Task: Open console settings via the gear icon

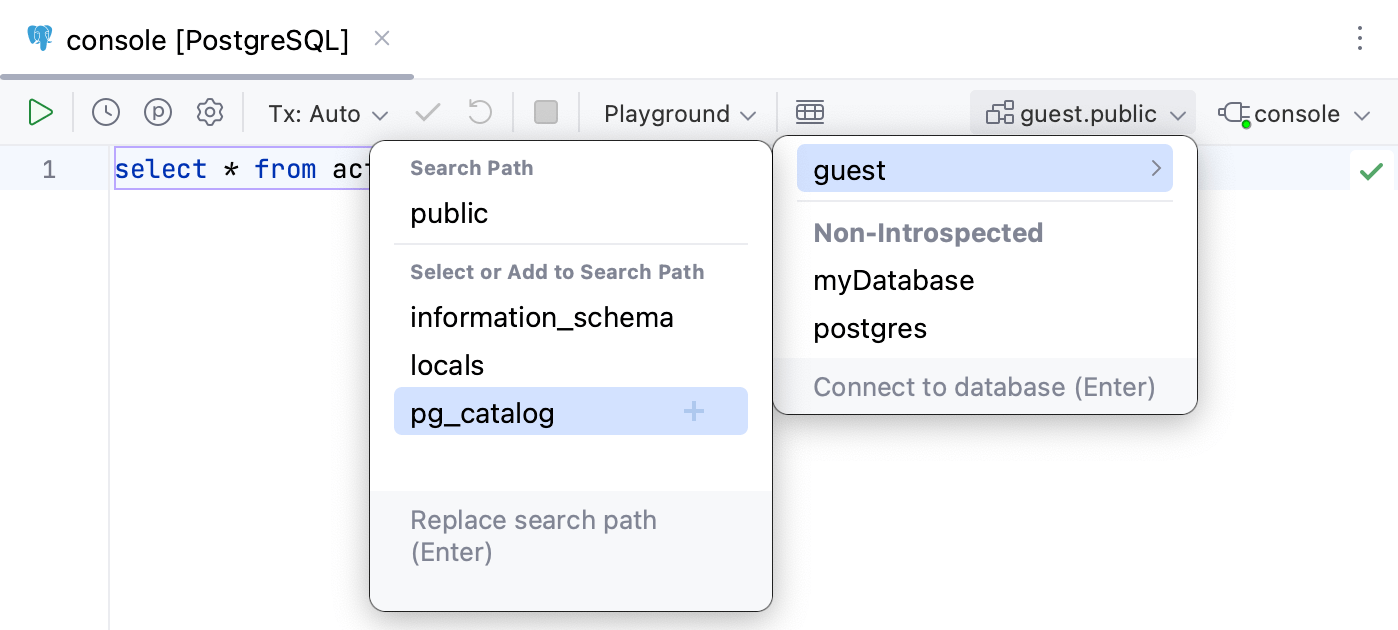Action: (x=210, y=112)
